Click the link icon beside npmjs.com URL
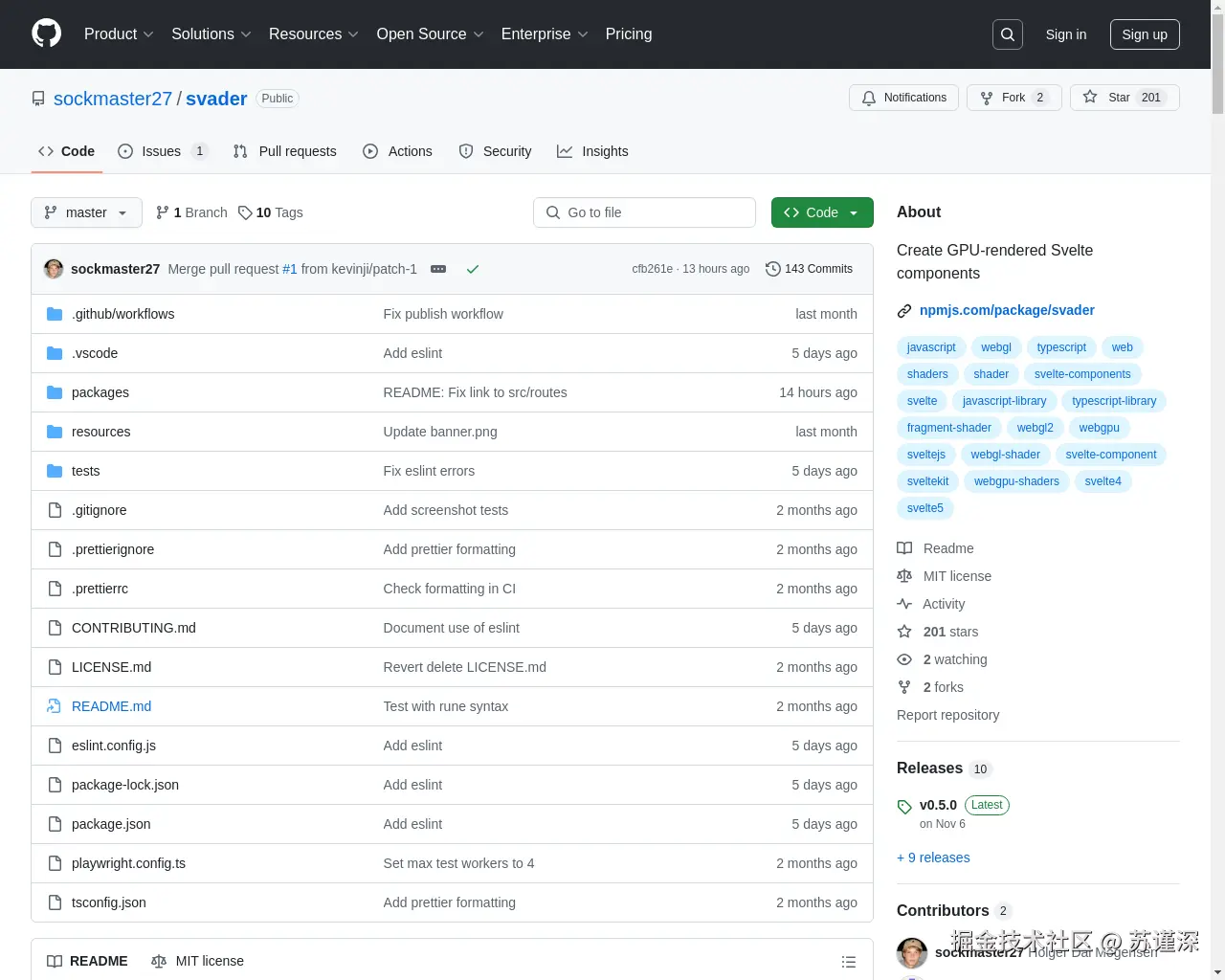1225x980 pixels. pyautogui.click(x=904, y=311)
